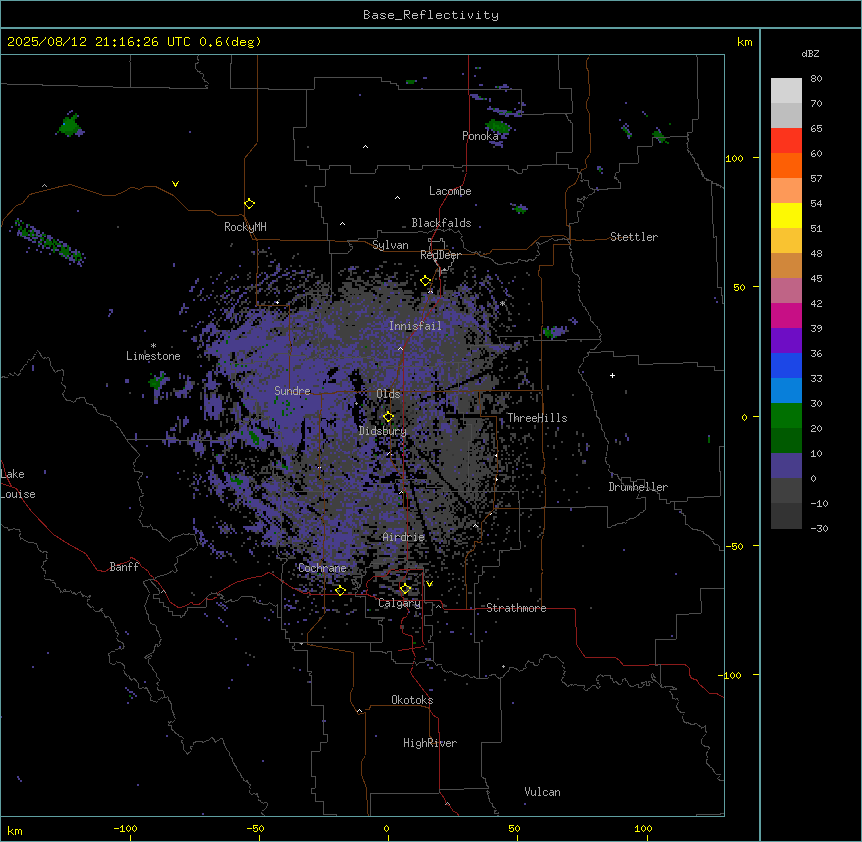The image size is (862, 842).
Task: Click the Sylvan label
Action: point(390,245)
